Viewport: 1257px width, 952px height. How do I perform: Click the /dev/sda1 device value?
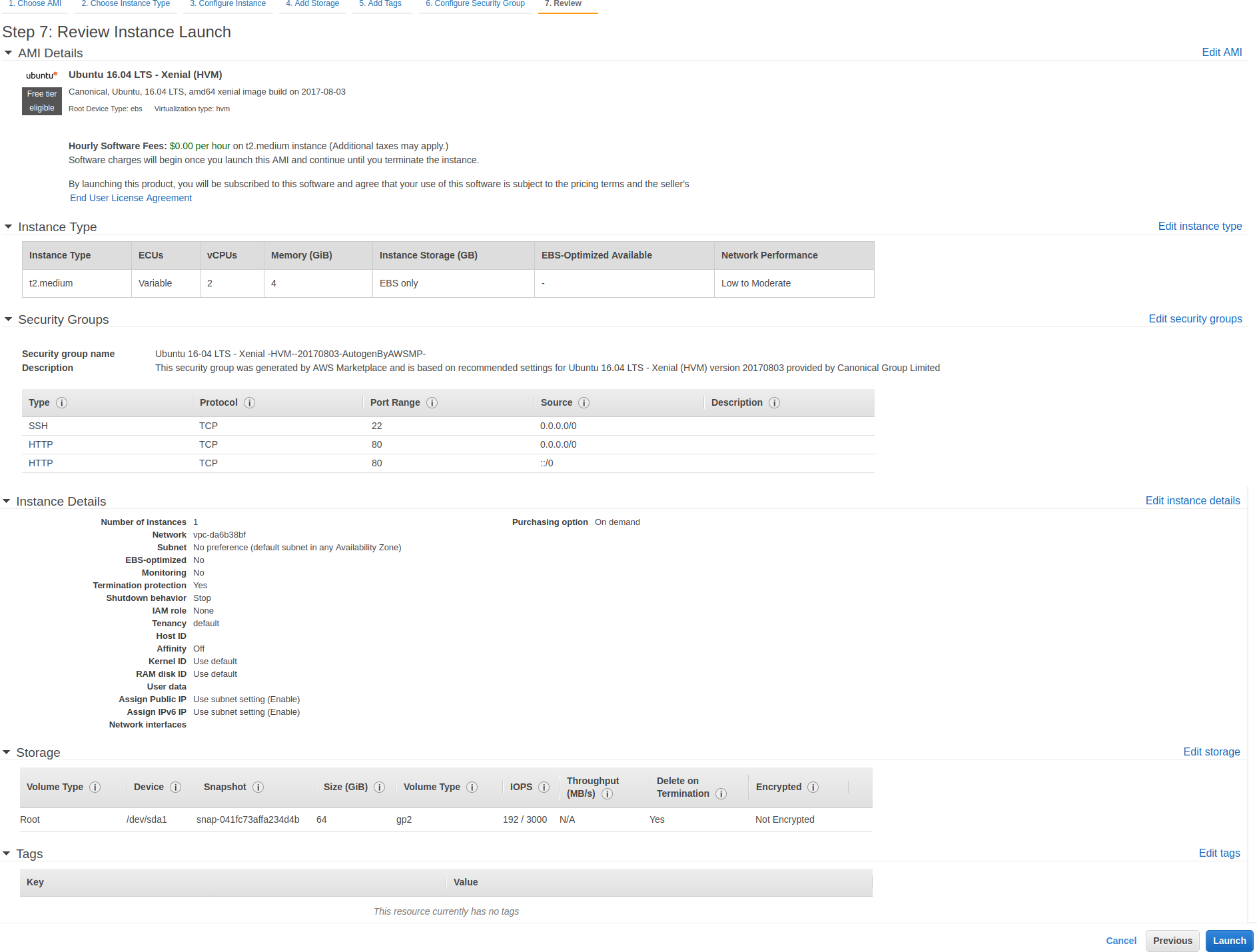[x=147, y=820]
